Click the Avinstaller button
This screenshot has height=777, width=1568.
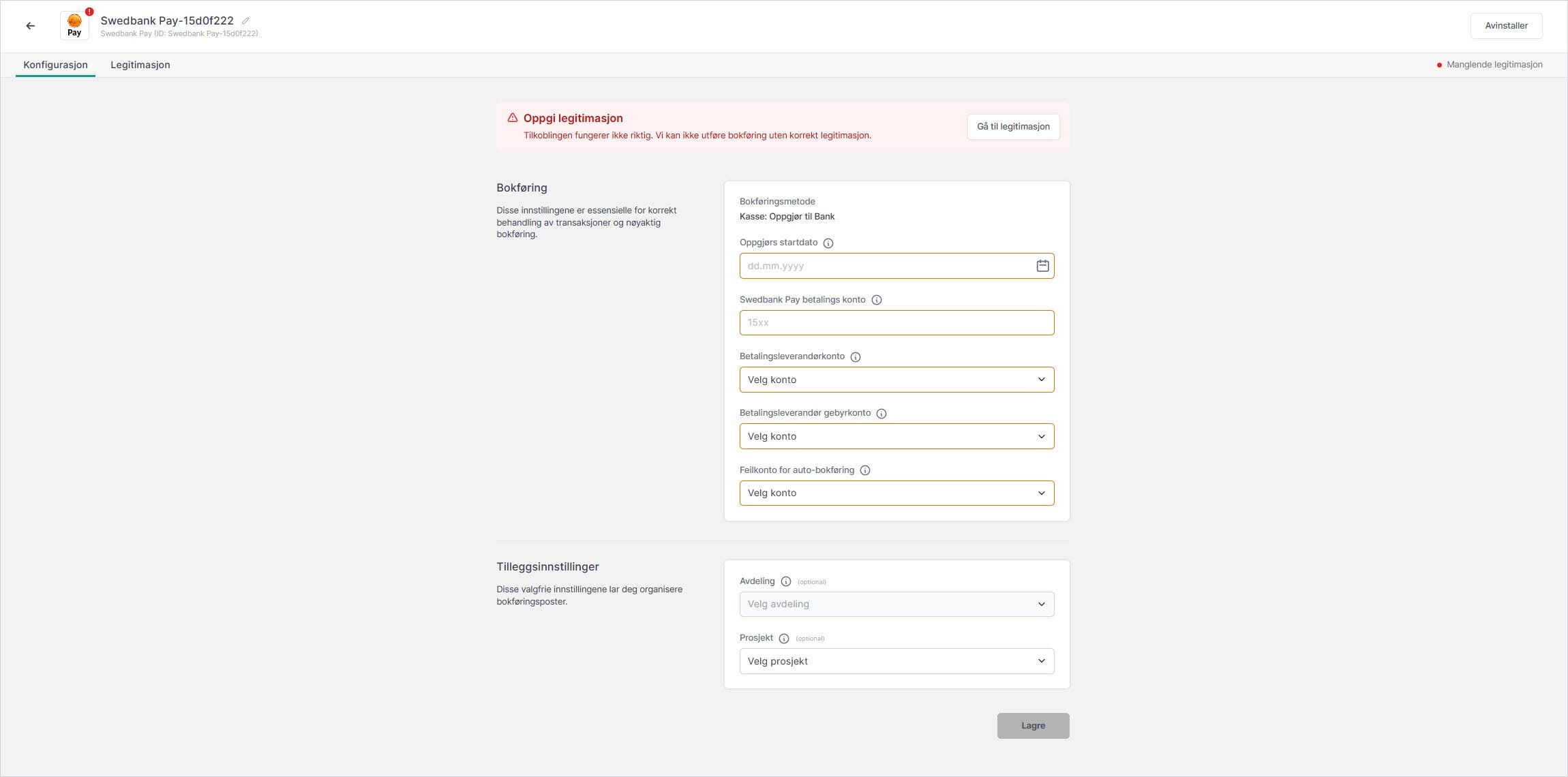point(1506,26)
